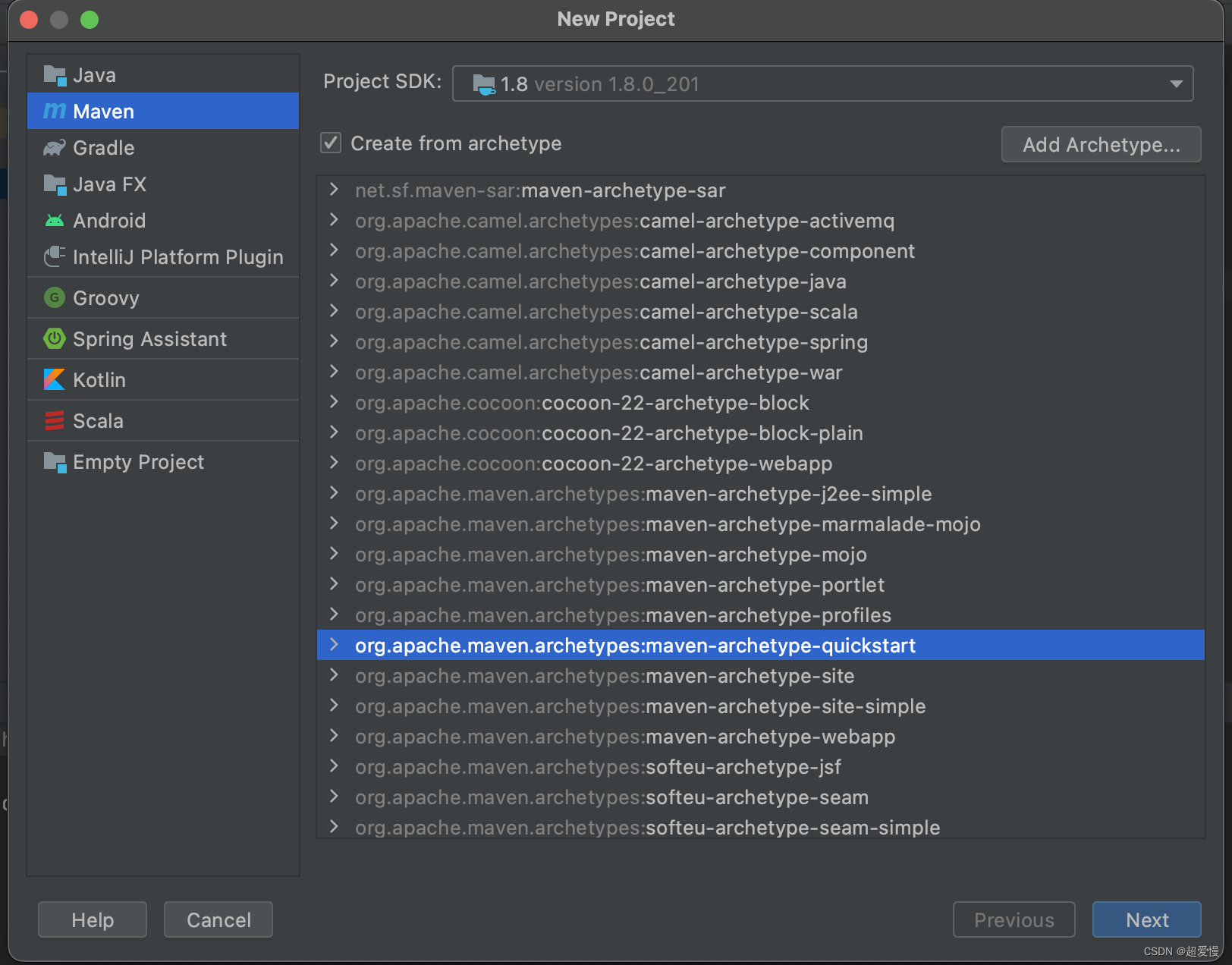Select cocoon-22-archetype-block-plain row
The width and height of the screenshot is (1232, 965).
click(760, 433)
